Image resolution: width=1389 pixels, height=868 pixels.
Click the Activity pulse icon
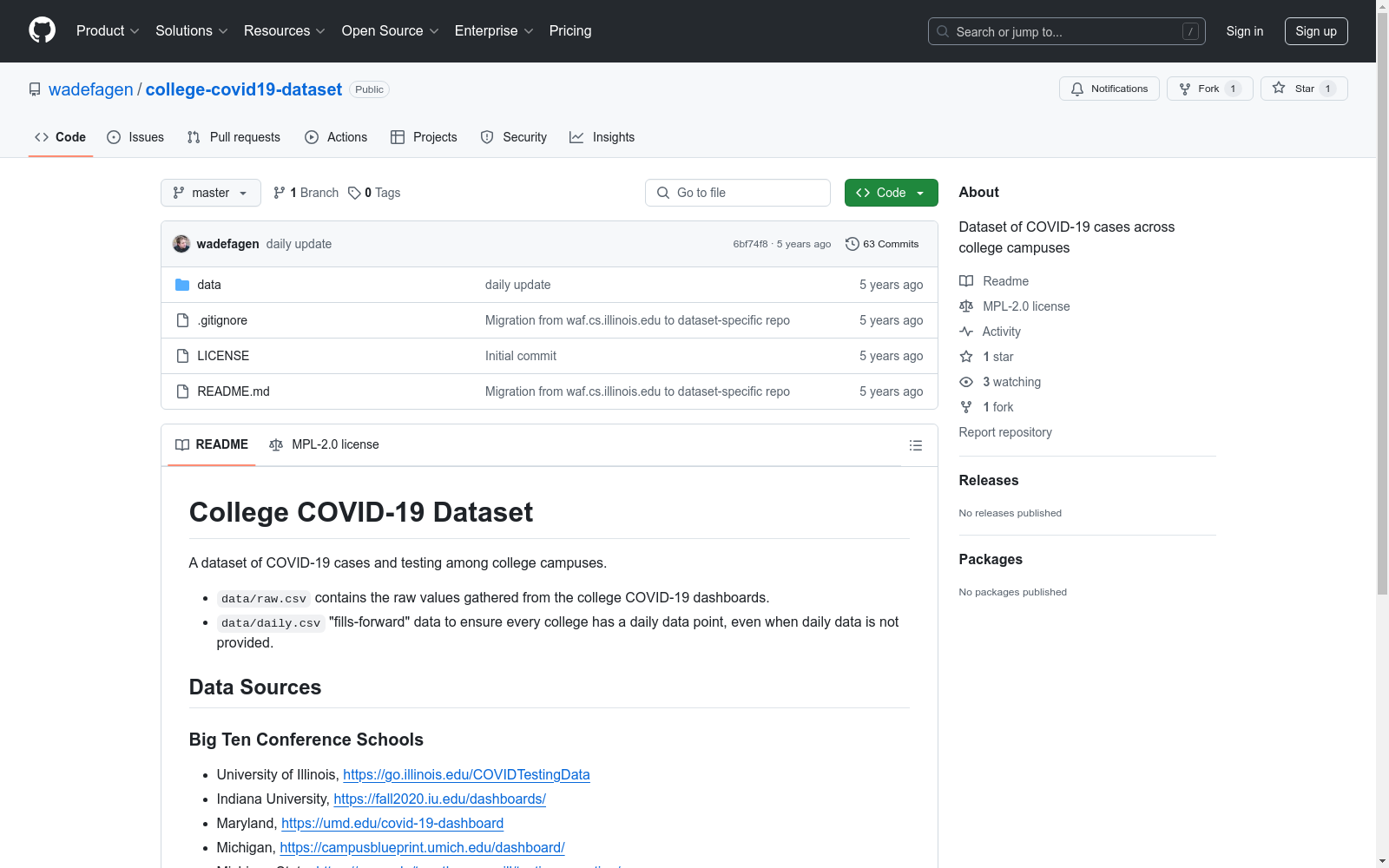pos(966,332)
